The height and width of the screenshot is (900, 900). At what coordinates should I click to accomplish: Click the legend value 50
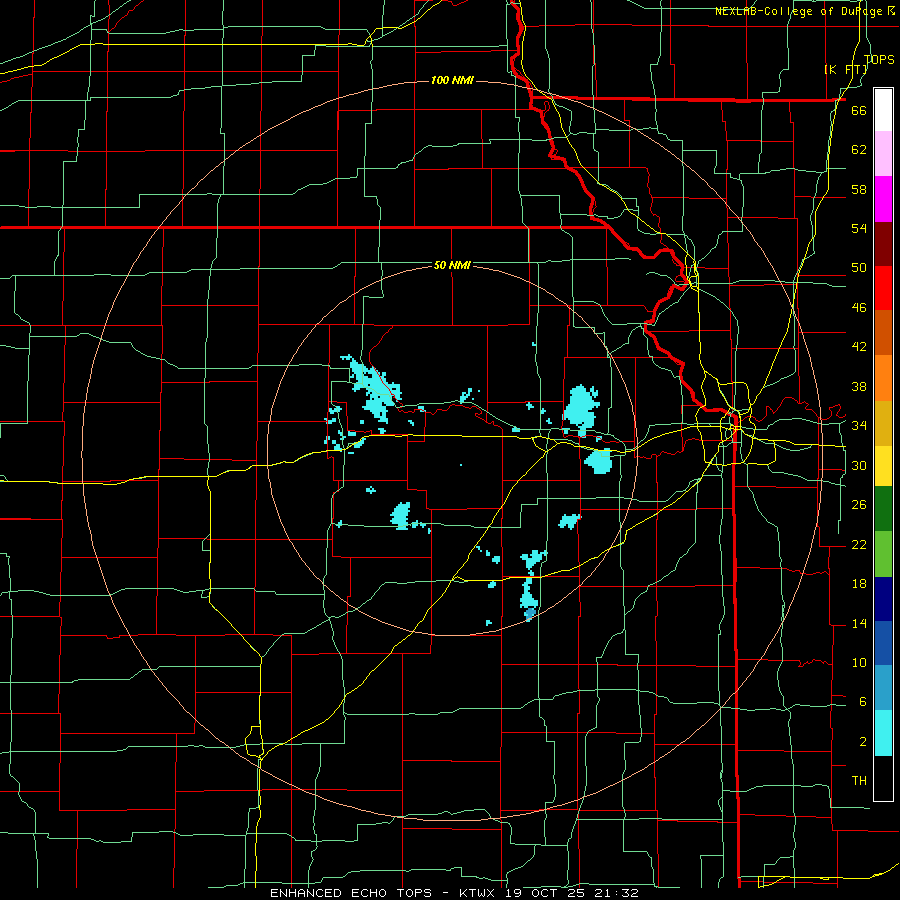859,268
